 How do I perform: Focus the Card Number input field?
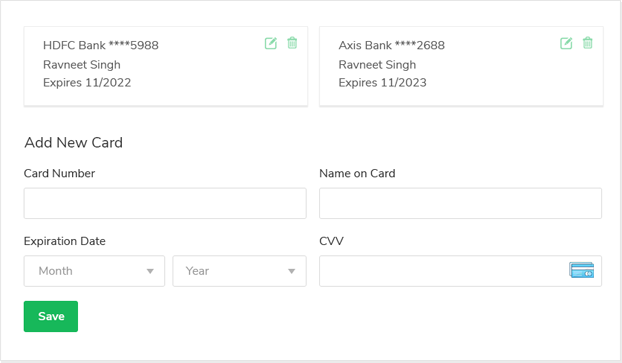[x=165, y=203]
